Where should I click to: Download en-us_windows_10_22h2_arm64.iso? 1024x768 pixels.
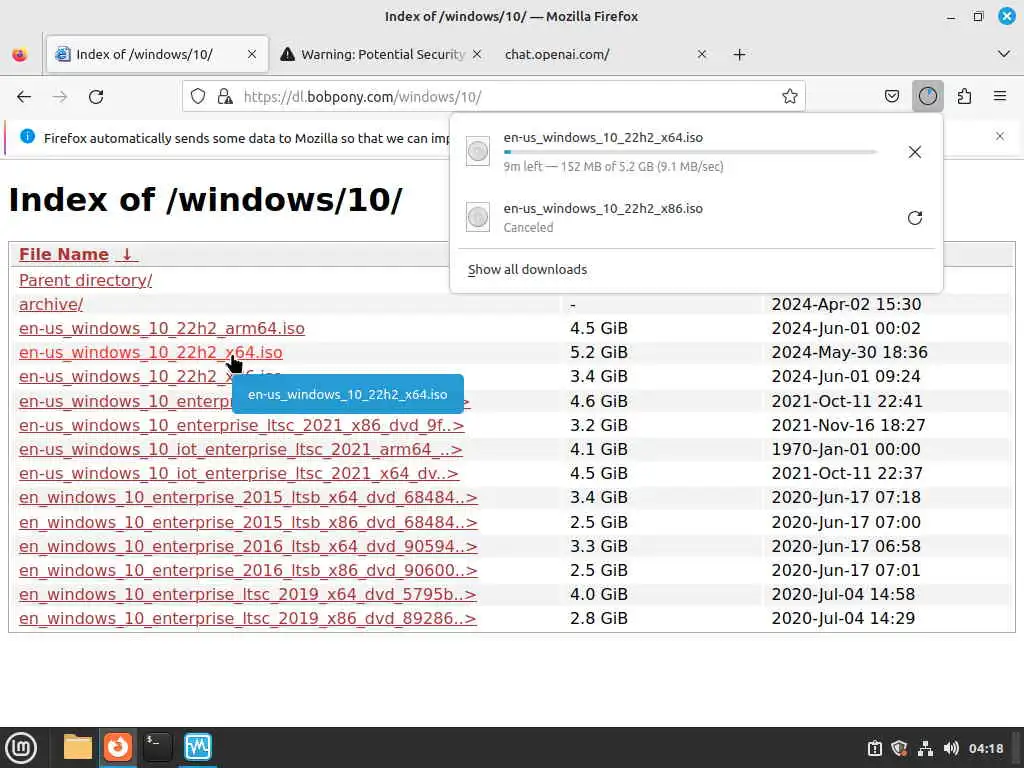click(162, 328)
